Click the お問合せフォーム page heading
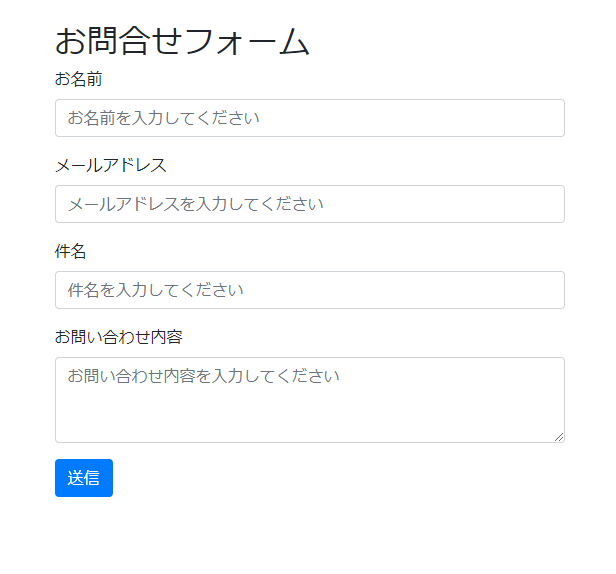Viewport: 616px width, 574px height. [x=182, y=41]
